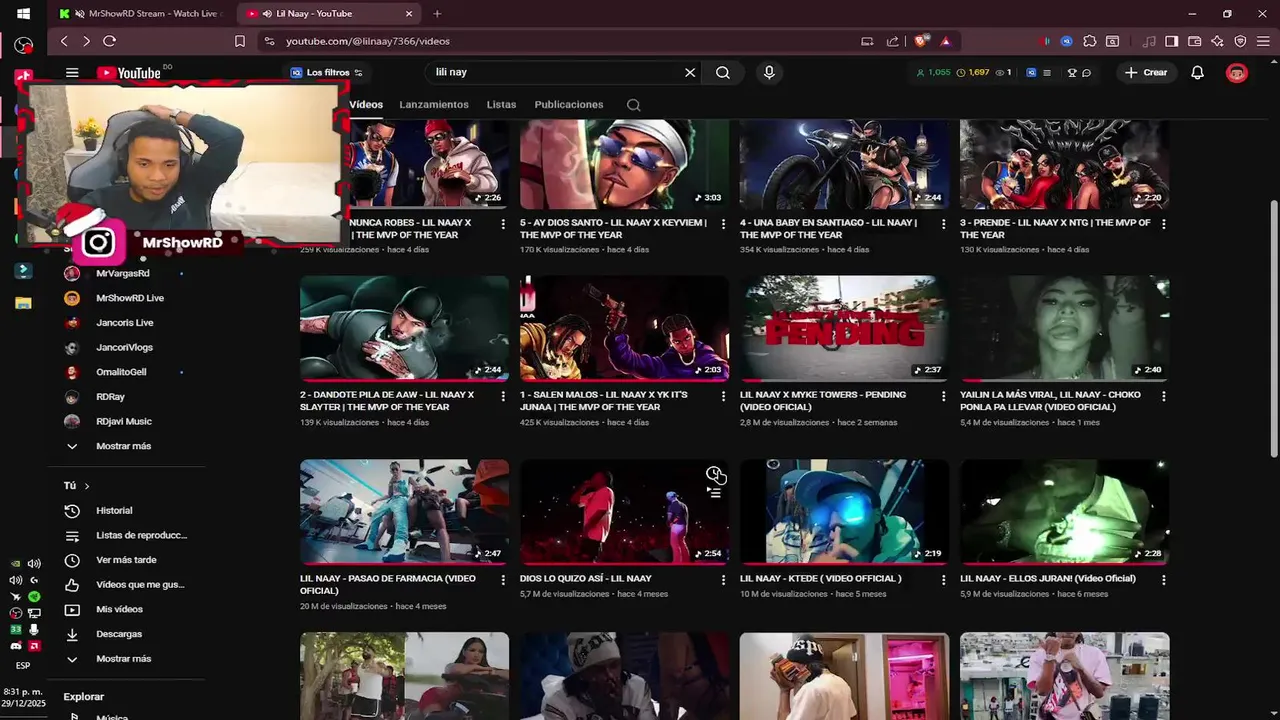Clear the 'lili nay' search text
Image resolution: width=1280 pixels, height=720 pixels.
coord(690,72)
